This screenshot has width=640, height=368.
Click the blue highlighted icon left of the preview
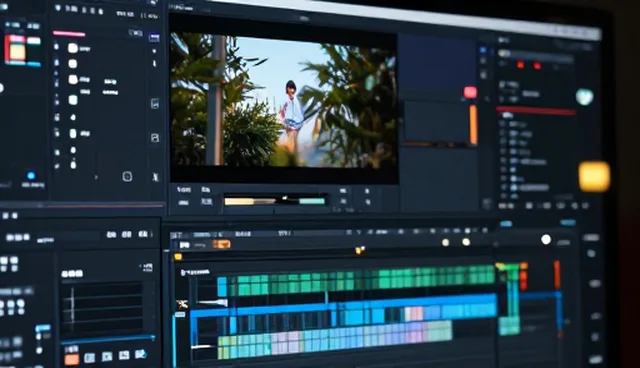click(x=154, y=38)
